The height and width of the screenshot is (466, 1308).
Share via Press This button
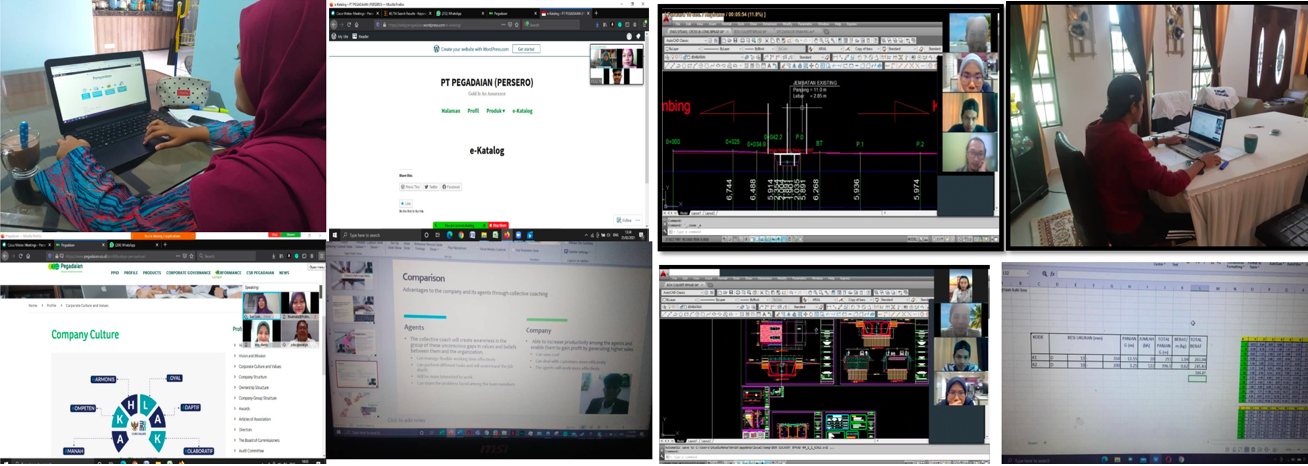click(410, 187)
